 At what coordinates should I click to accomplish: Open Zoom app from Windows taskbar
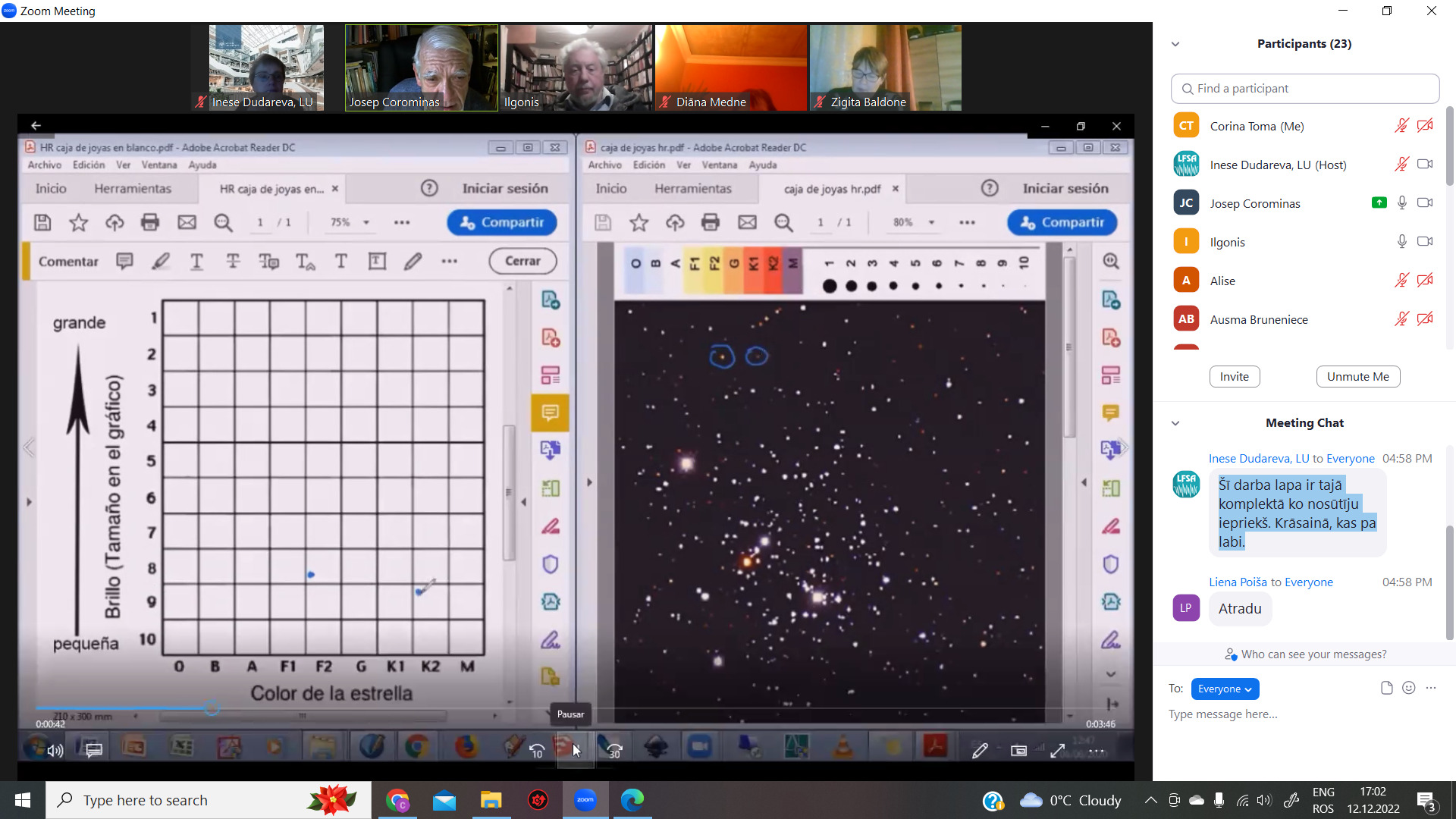tap(585, 799)
